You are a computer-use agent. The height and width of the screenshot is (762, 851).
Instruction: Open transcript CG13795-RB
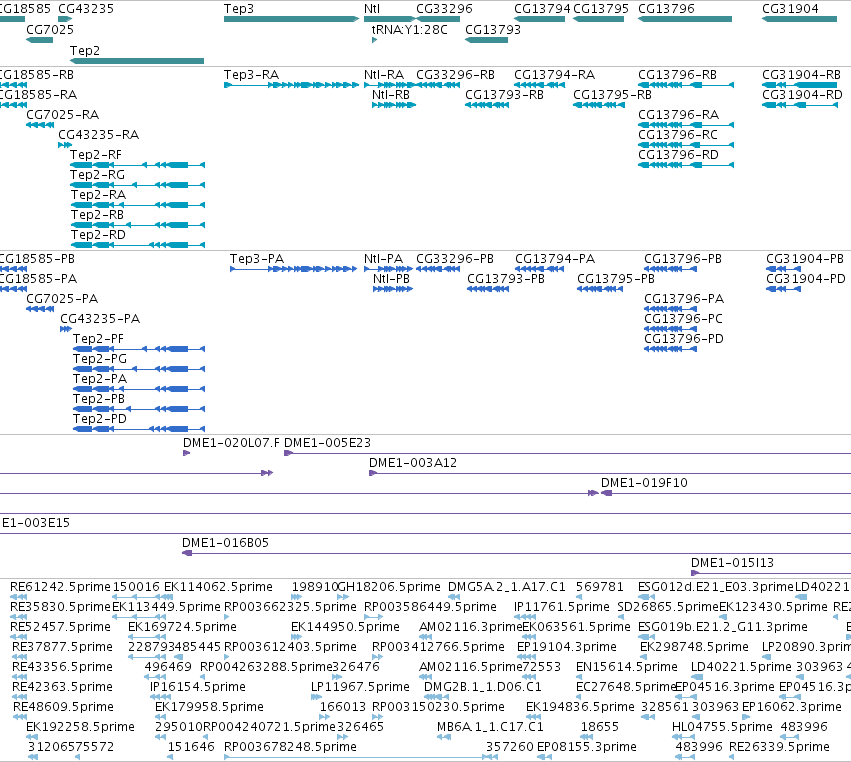point(612,95)
